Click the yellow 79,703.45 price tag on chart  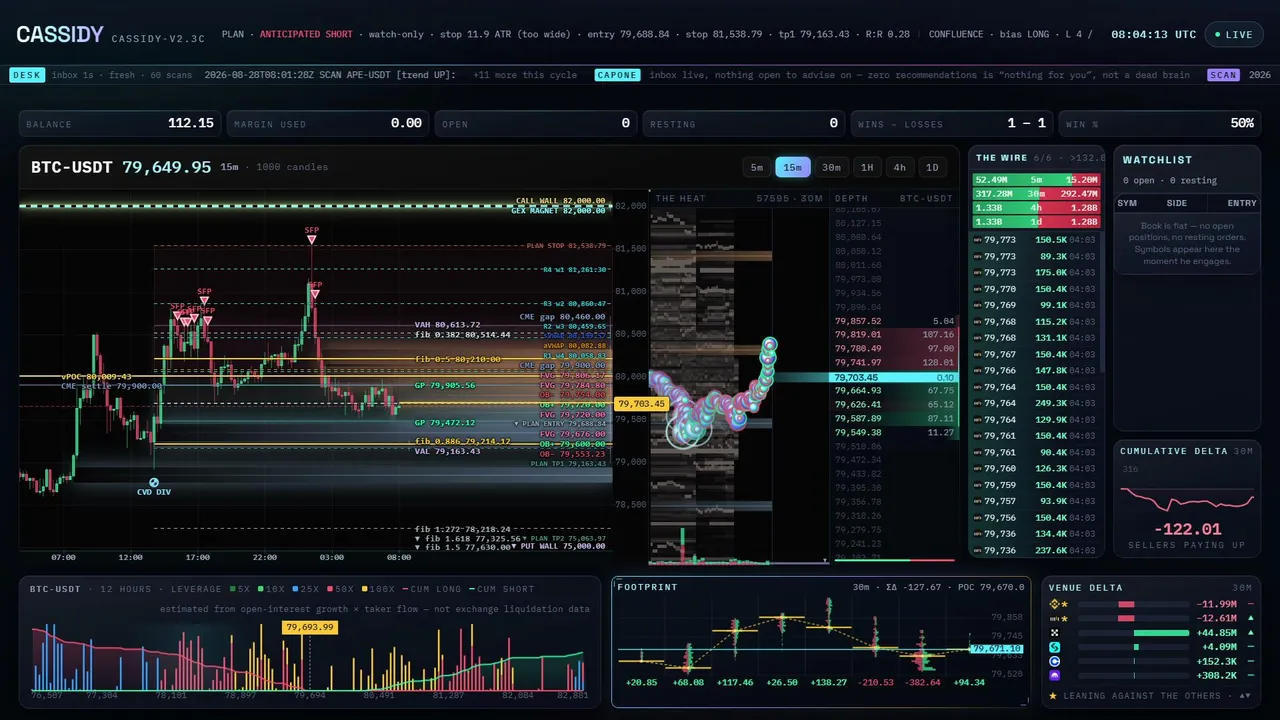tap(641, 404)
